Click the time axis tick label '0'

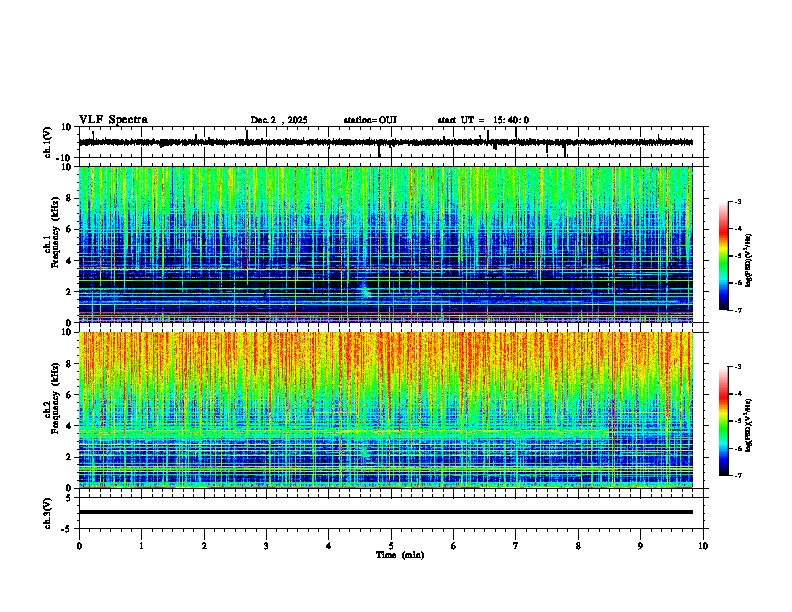pos(79,546)
